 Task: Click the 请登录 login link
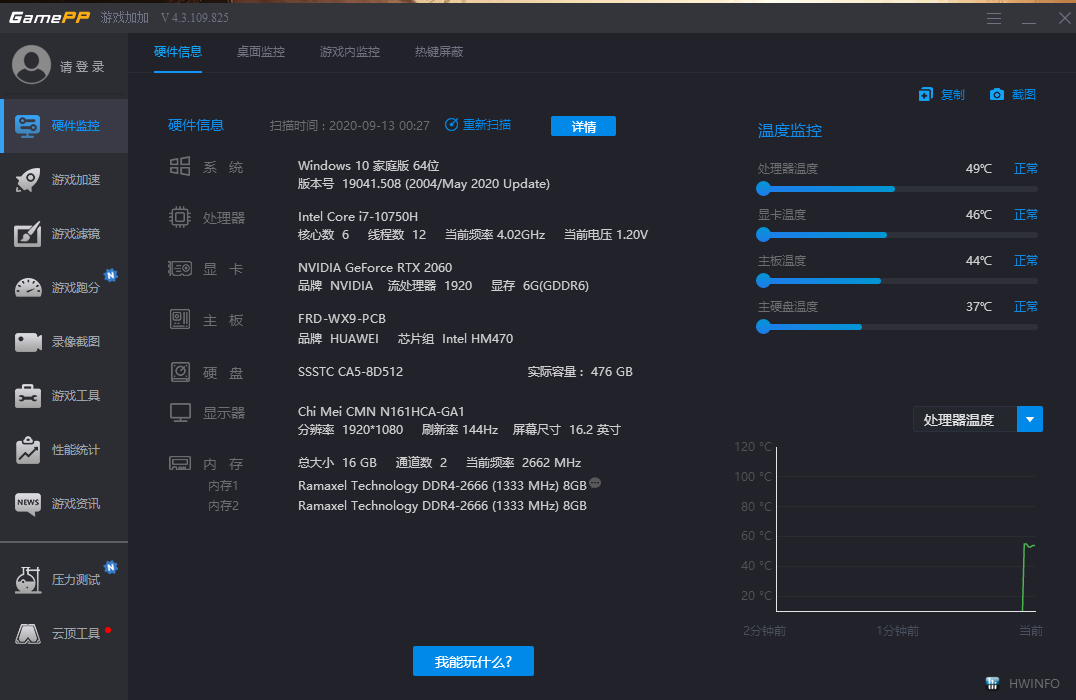tap(82, 67)
